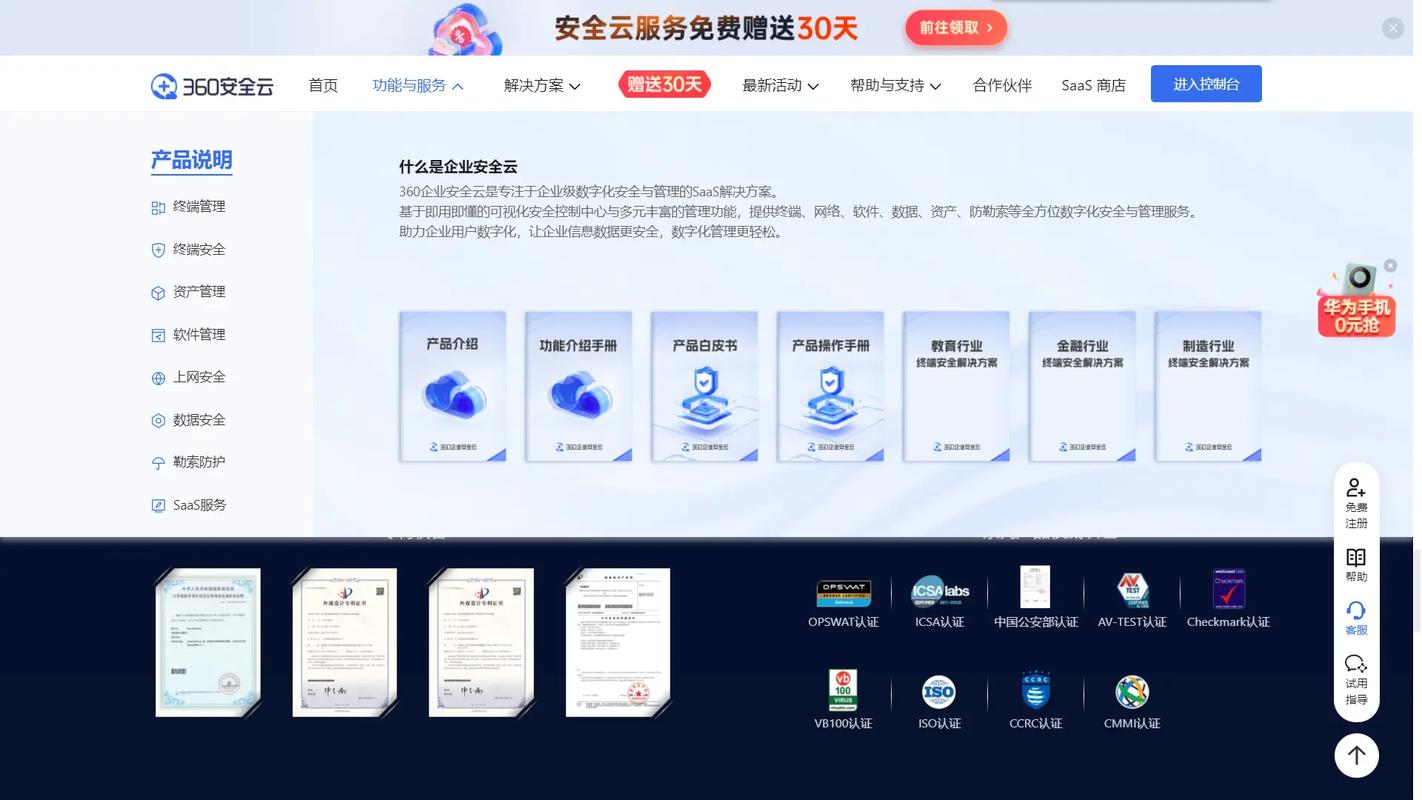Click the 免费注册 user icon

coord(1356,487)
